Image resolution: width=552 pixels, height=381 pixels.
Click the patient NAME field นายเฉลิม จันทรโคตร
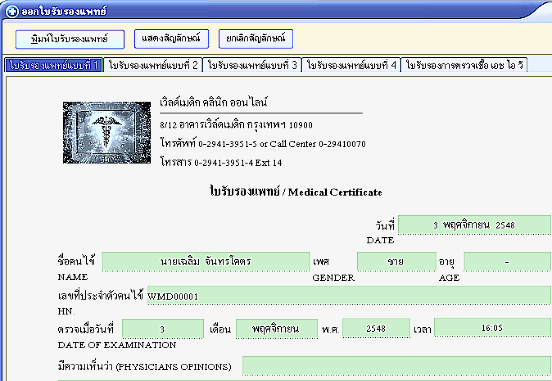pos(206,262)
